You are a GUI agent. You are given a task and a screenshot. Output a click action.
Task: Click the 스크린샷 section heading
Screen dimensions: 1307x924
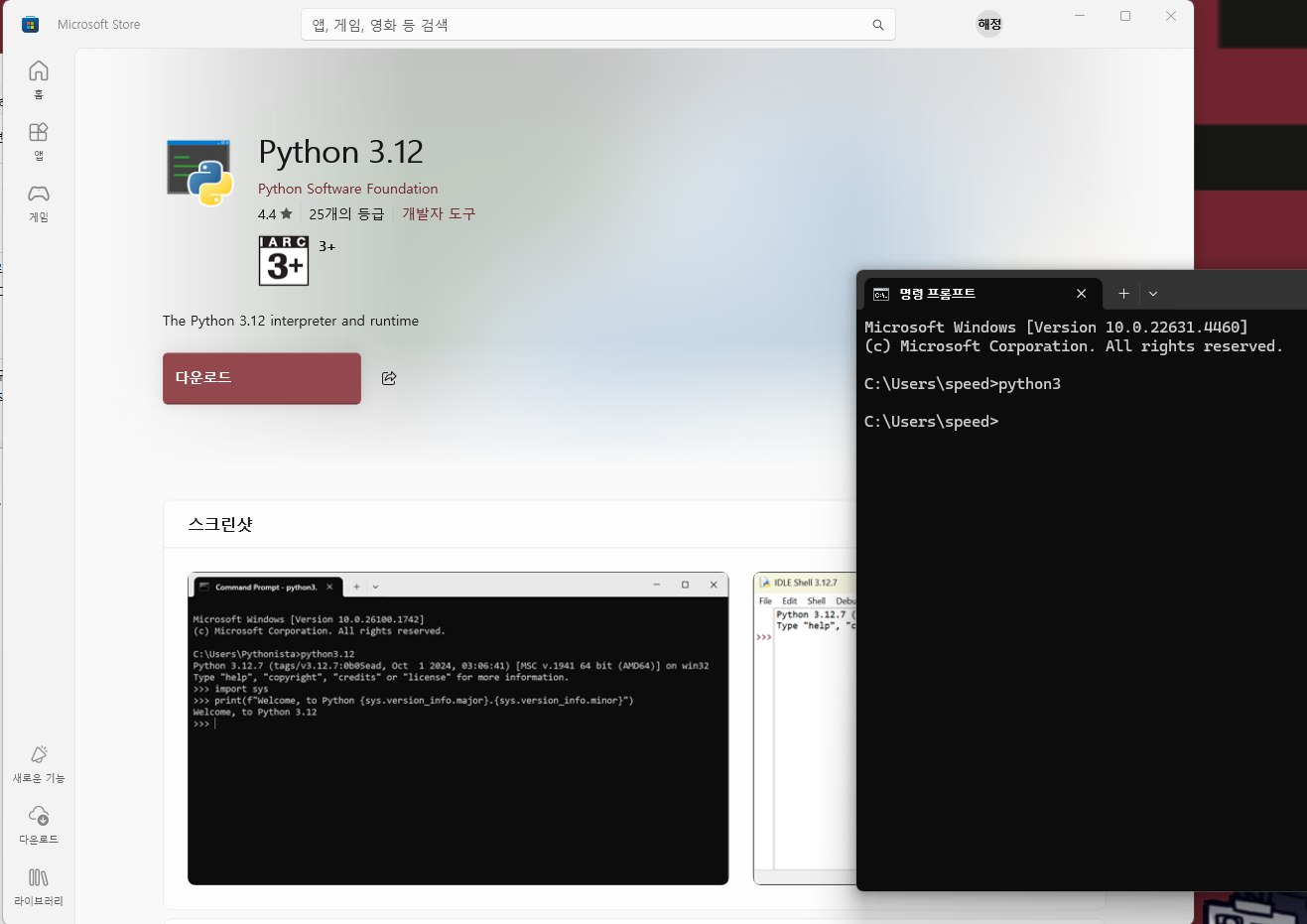pyautogui.click(x=220, y=524)
